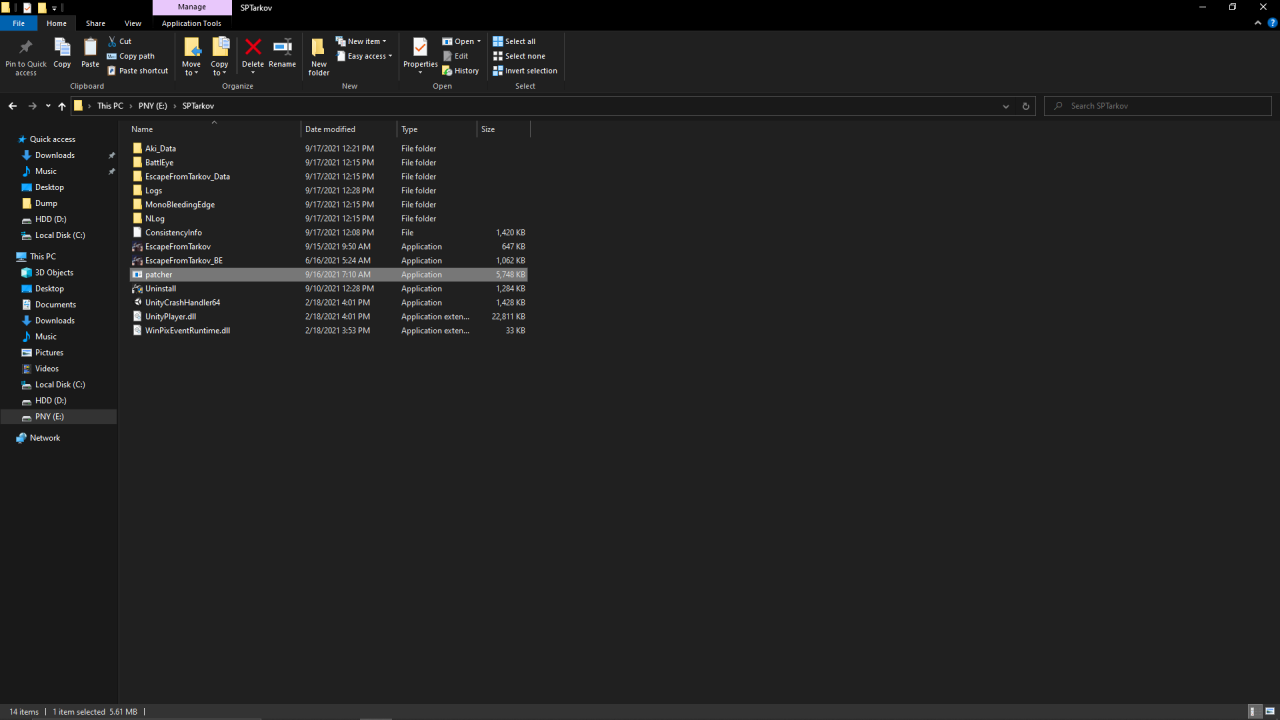1280x720 pixels.
Task: Click PNY (E:) in address breadcrumb
Action: pyautogui.click(x=153, y=106)
